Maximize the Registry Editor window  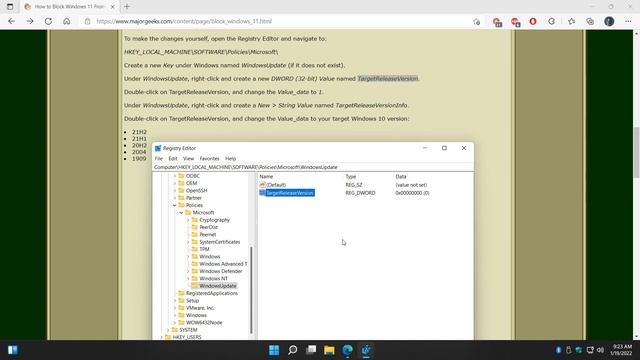point(444,148)
